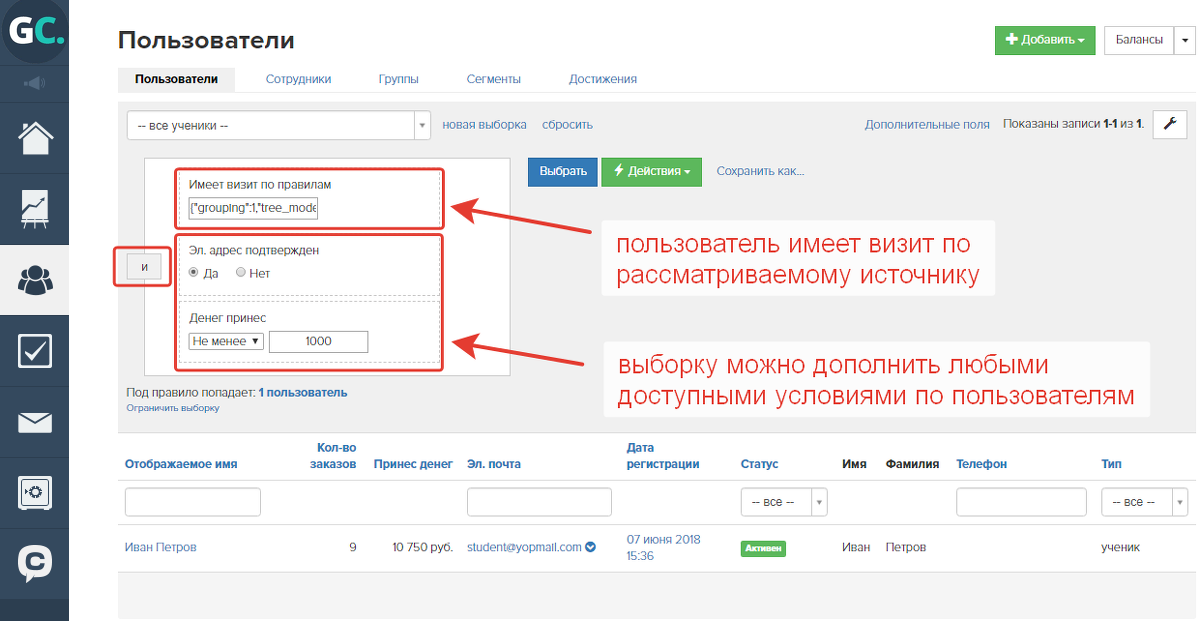Open the 'Не менее' comparison dropdown
1198x621 pixels.
226,341
